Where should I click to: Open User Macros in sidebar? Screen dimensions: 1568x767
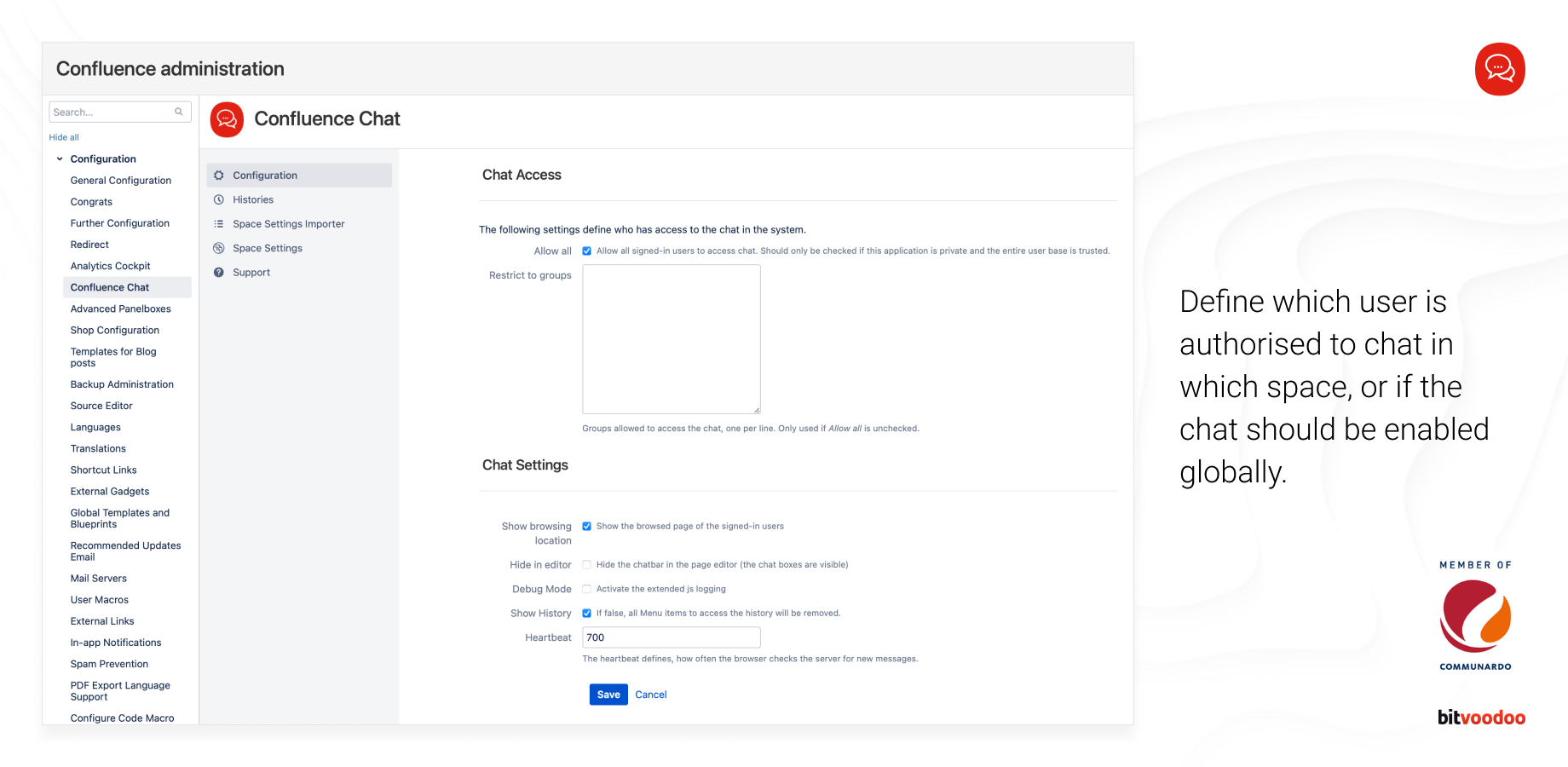tap(100, 600)
